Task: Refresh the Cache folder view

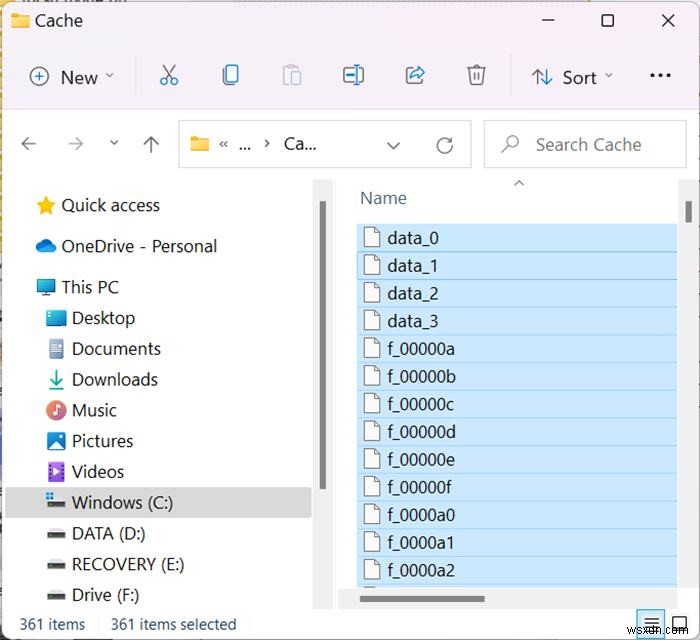Action: [x=444, y=145]
